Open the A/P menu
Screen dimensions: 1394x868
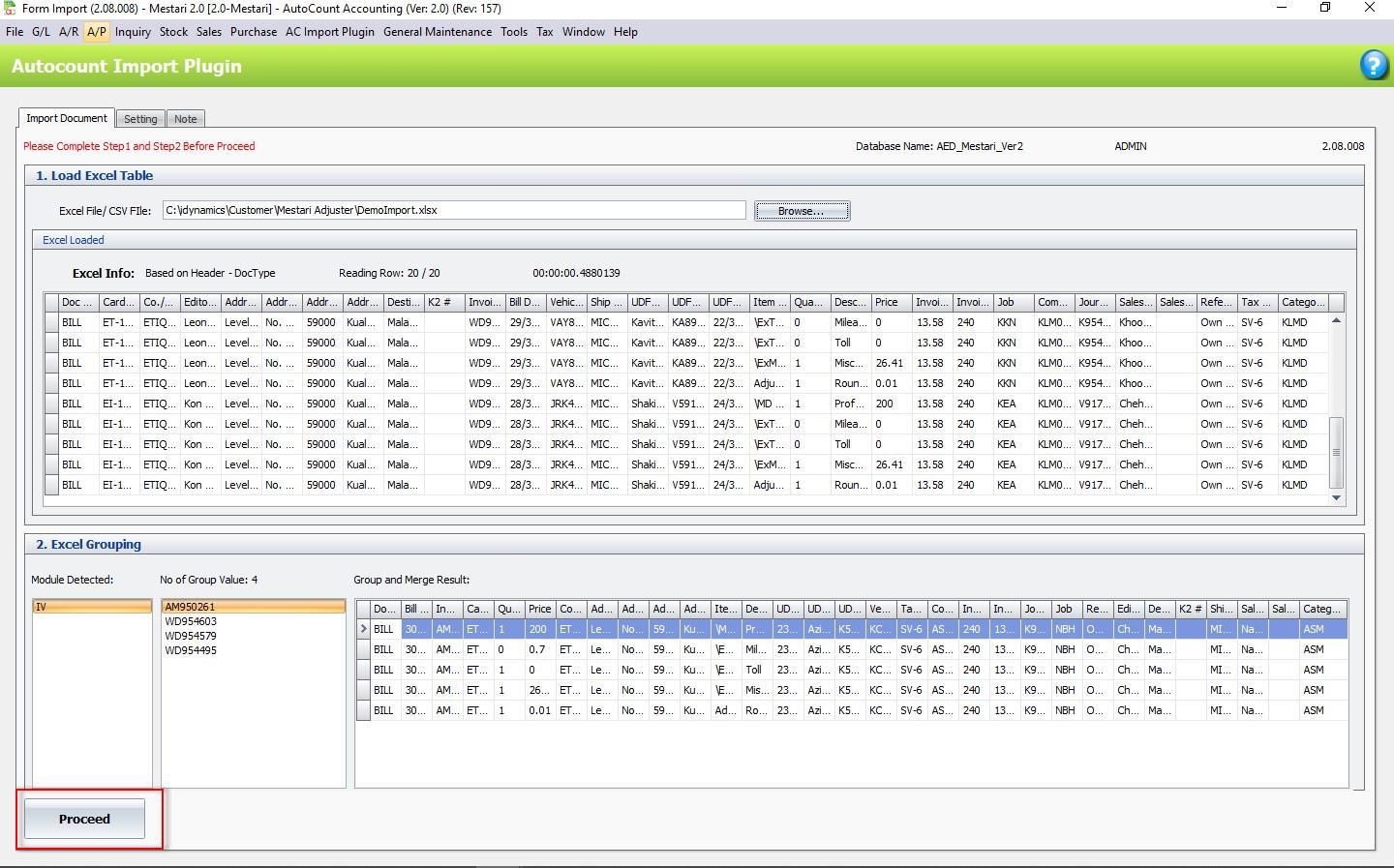96,31
